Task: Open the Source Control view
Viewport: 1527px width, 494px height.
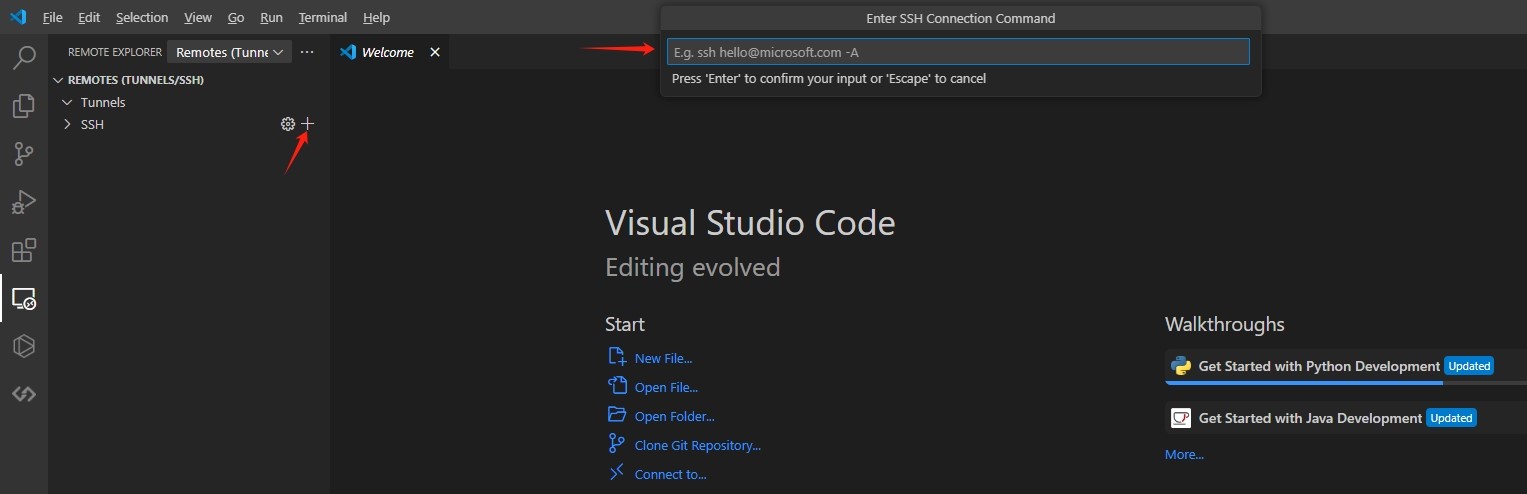Action: coord(24,154)
